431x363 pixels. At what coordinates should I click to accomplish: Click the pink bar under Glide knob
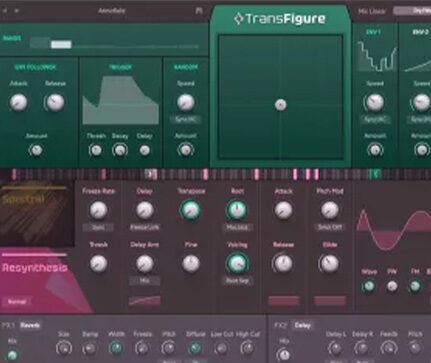(x=330, y=301)
